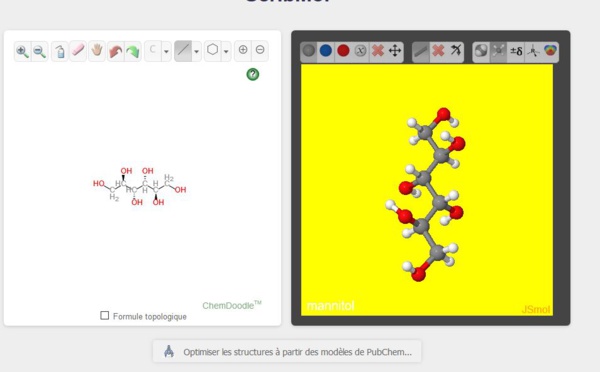600x372 pixels.
Task: Open the green help question mark
Action: [x=253, y=74]
